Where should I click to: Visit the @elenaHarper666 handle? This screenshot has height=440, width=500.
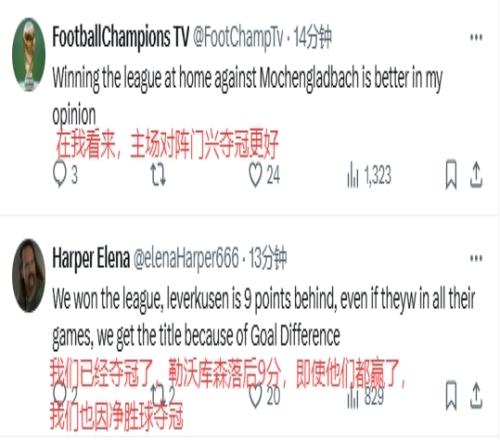(x=186, y=258)
